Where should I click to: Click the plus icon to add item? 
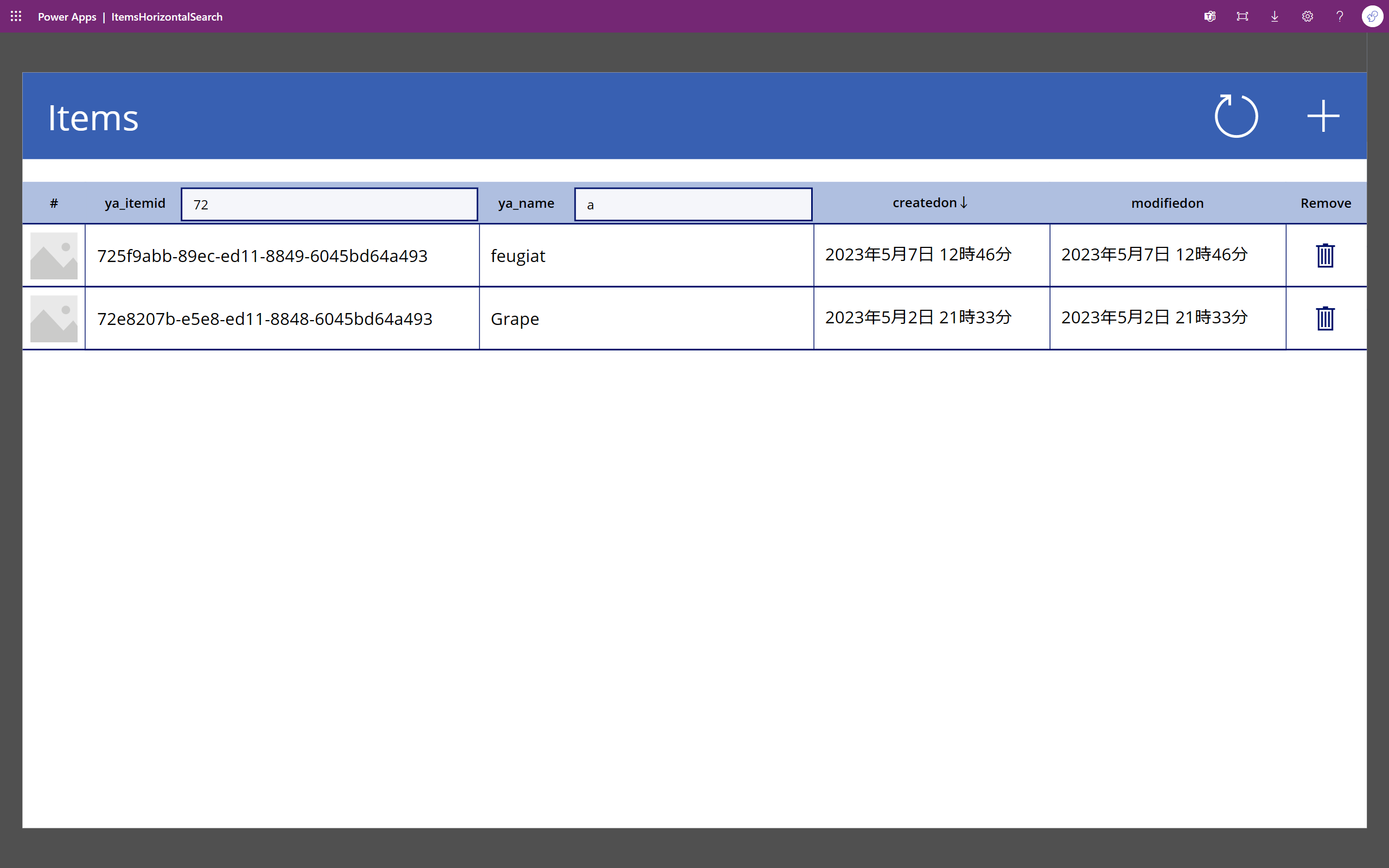coord(1323,117)
